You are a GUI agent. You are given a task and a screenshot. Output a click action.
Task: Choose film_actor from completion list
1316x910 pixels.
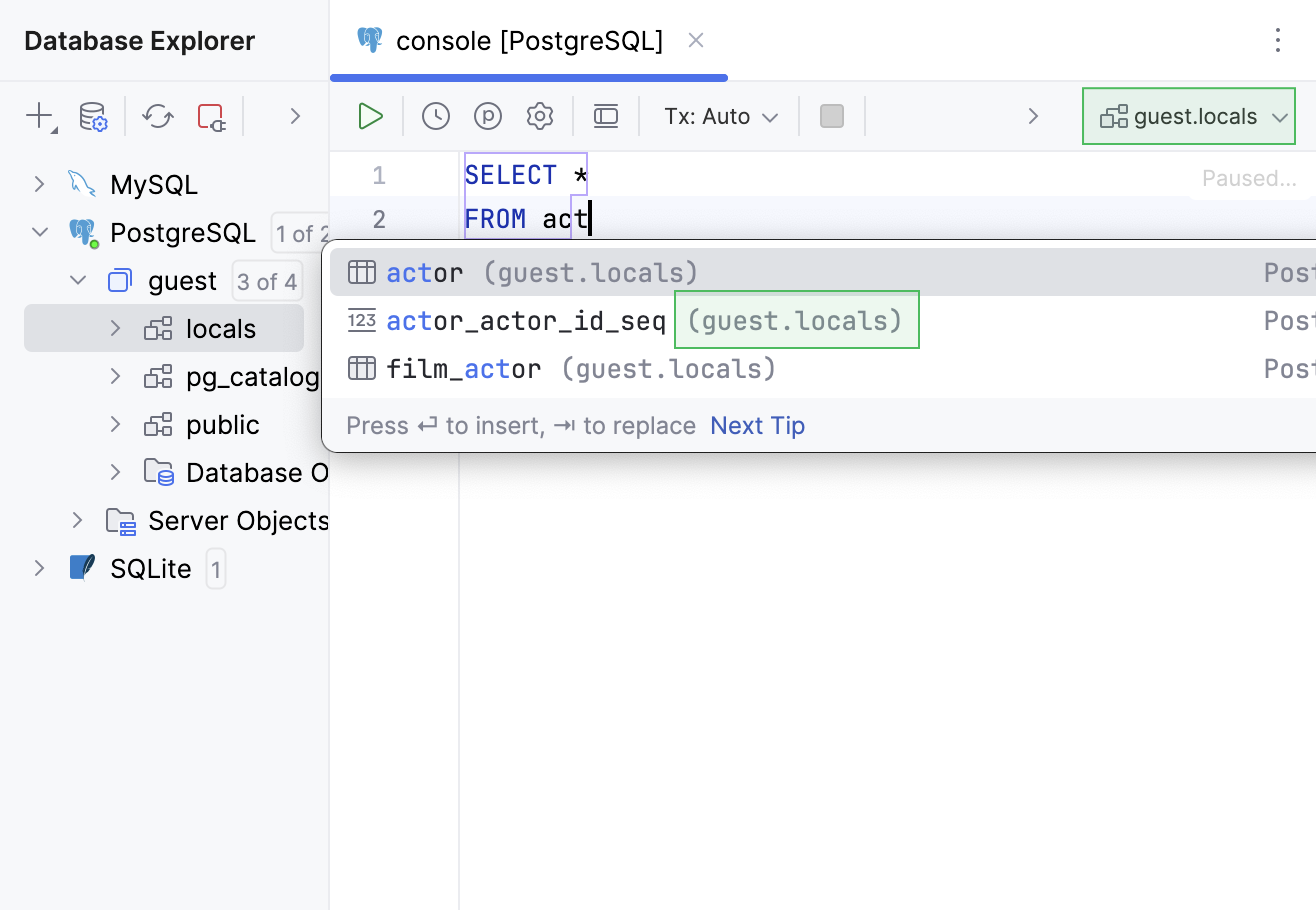click(464, 369)
